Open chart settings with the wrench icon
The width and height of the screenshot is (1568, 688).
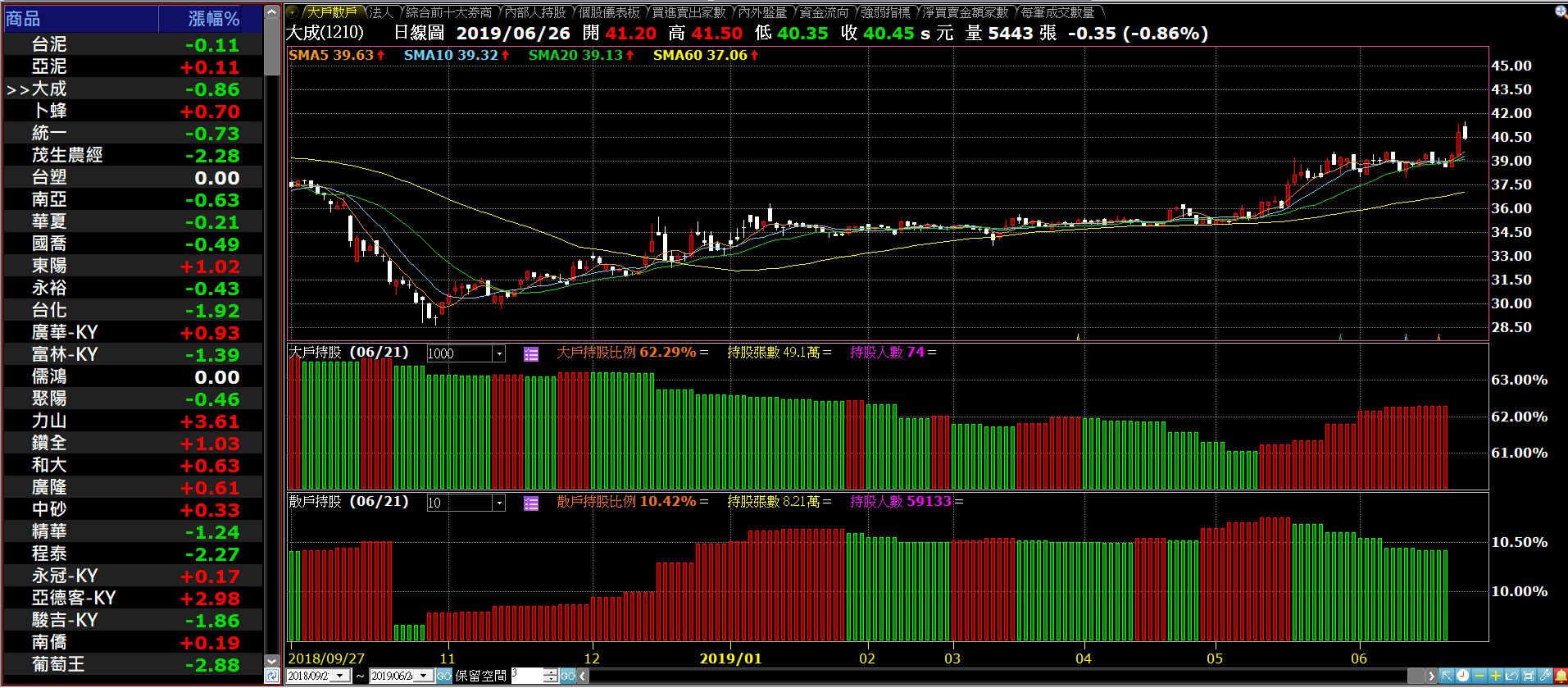point(1545,676)
